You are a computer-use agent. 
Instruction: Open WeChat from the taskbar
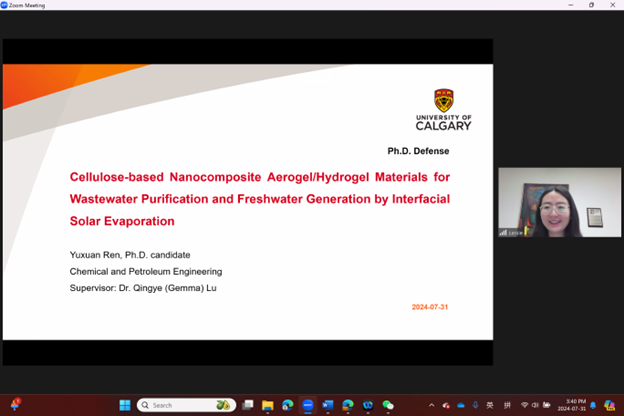click(388, 405)
